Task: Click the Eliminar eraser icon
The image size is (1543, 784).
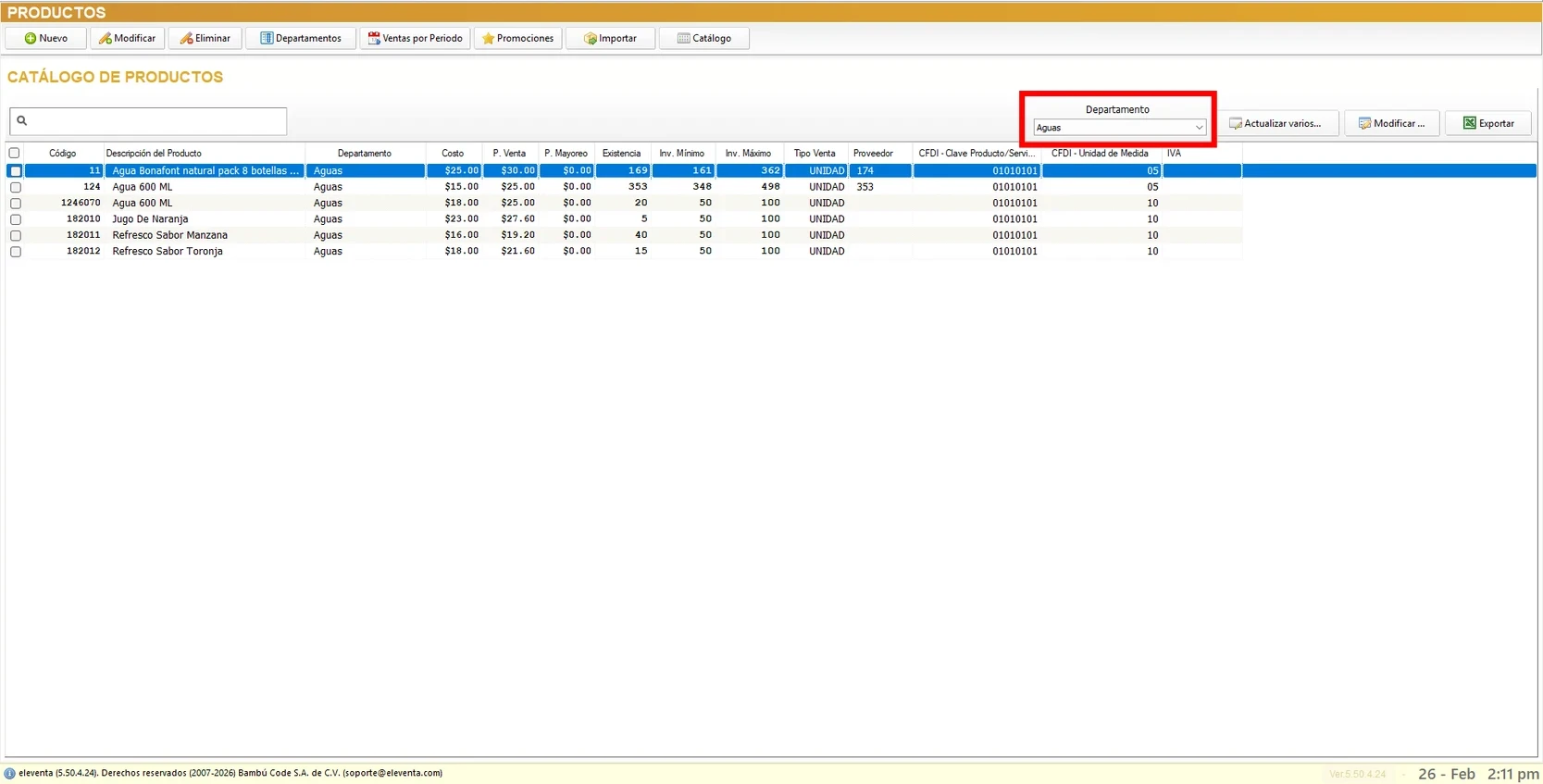Action: click(186, 38)
